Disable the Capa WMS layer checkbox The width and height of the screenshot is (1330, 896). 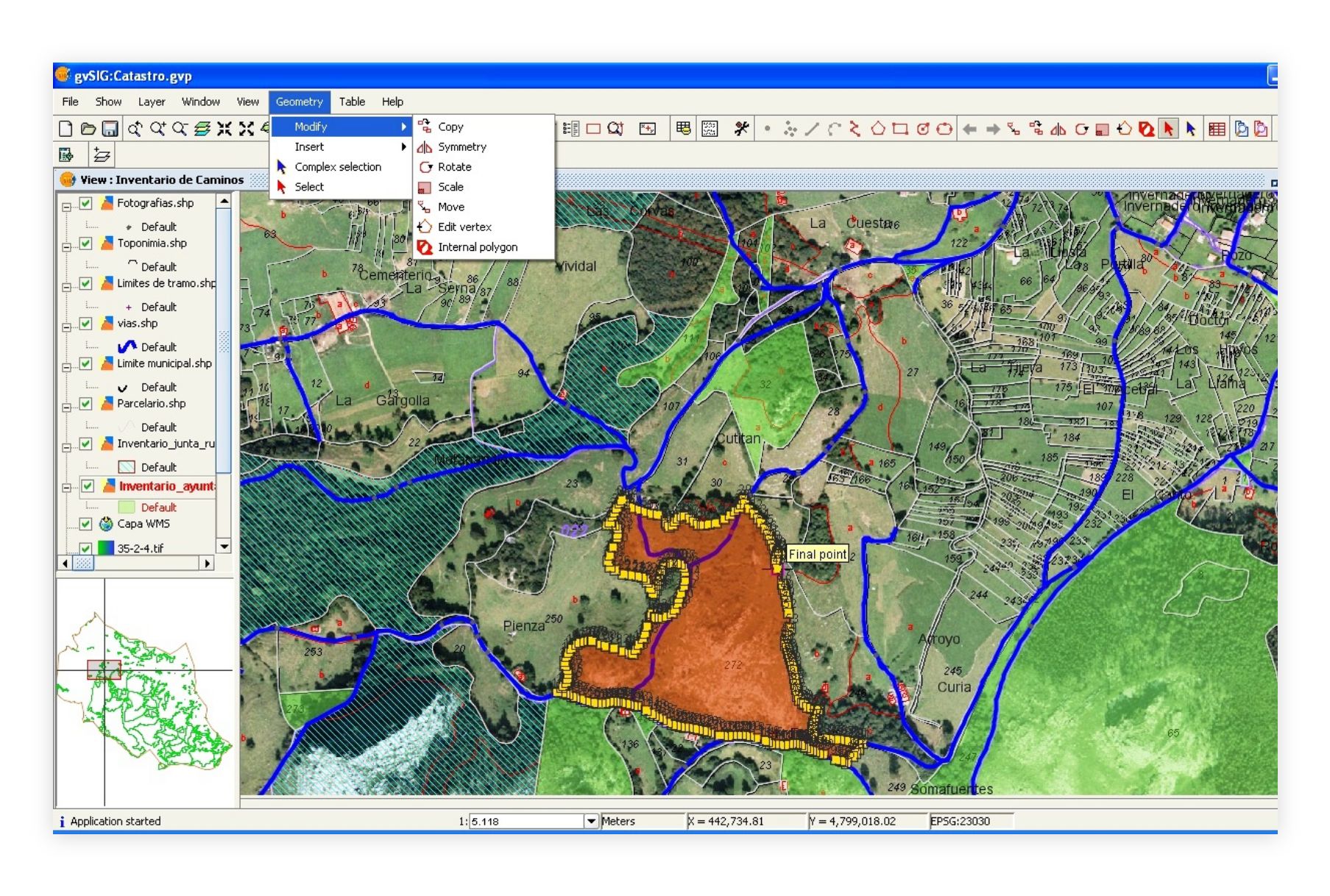[86, 523]
